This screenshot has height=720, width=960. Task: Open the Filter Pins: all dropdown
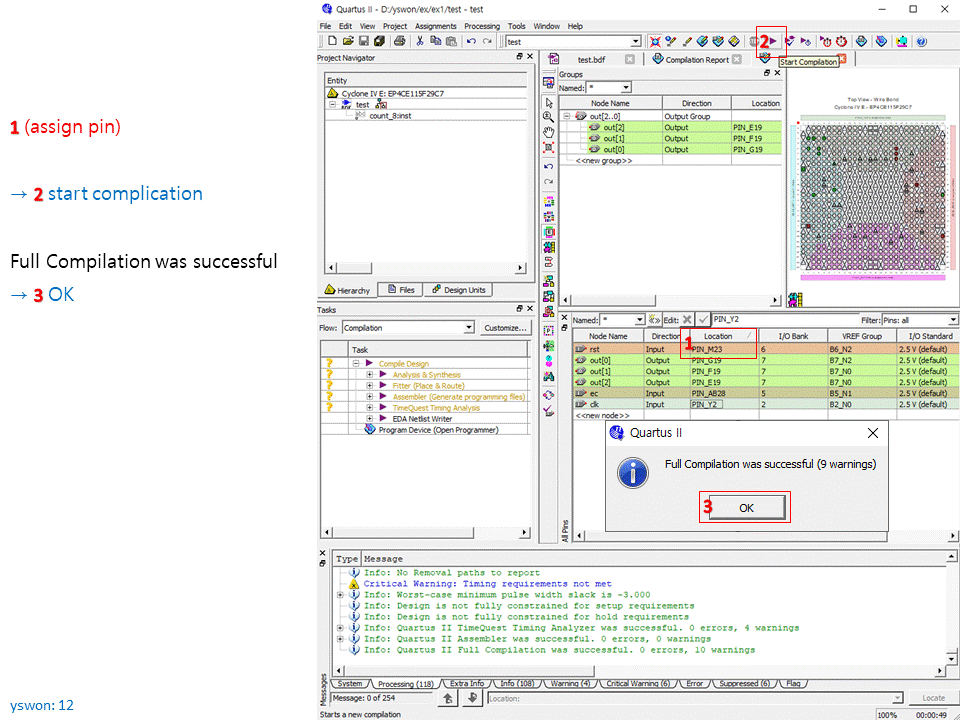tap(953, 320)
